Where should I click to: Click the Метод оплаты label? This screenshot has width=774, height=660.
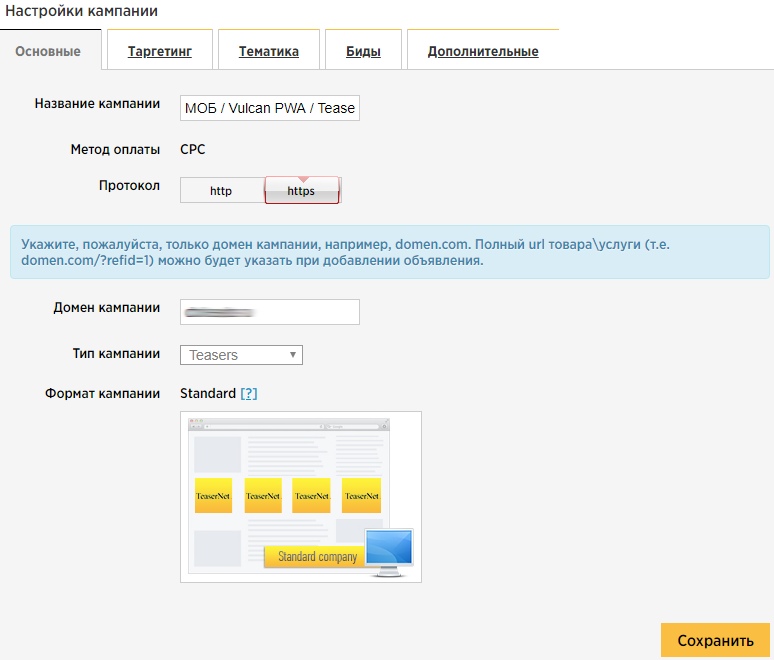tap(115, 149)
